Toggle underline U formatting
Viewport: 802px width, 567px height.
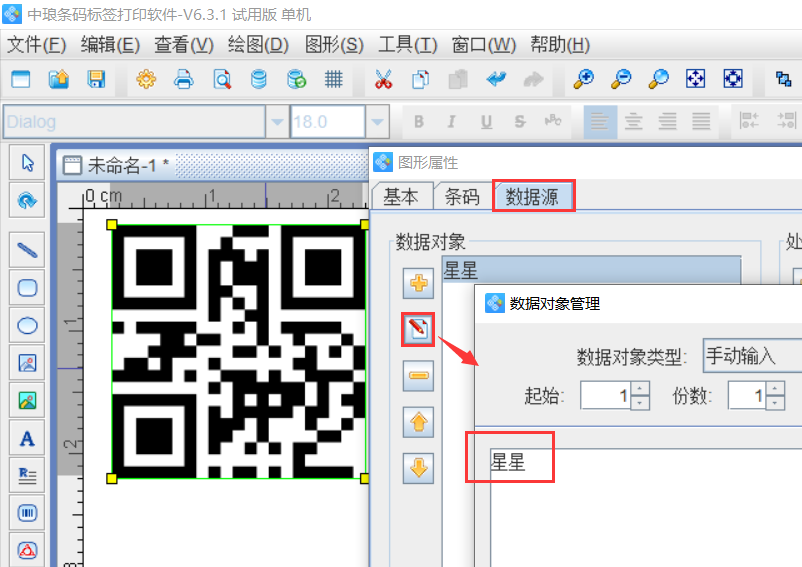click(x=486, y=122)
